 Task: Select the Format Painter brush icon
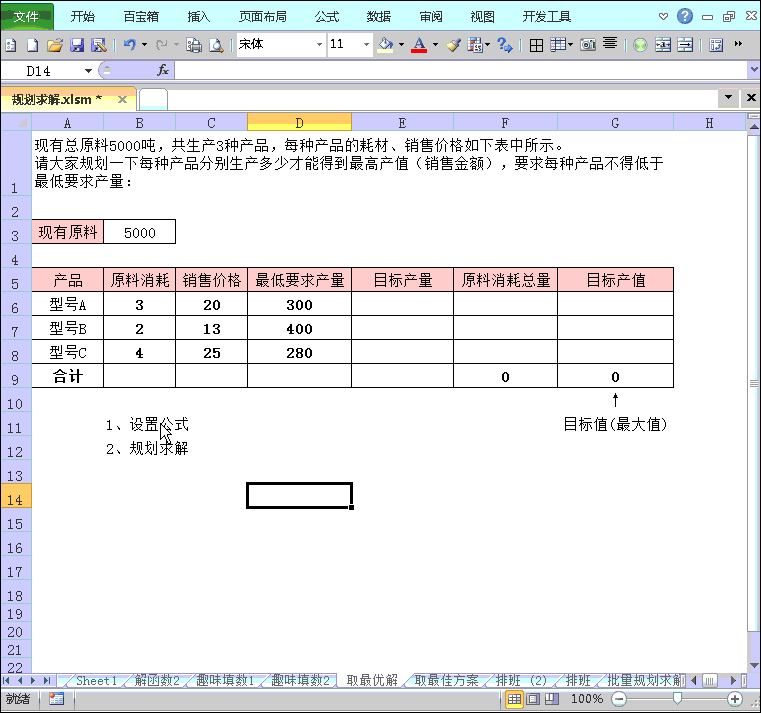453,45
